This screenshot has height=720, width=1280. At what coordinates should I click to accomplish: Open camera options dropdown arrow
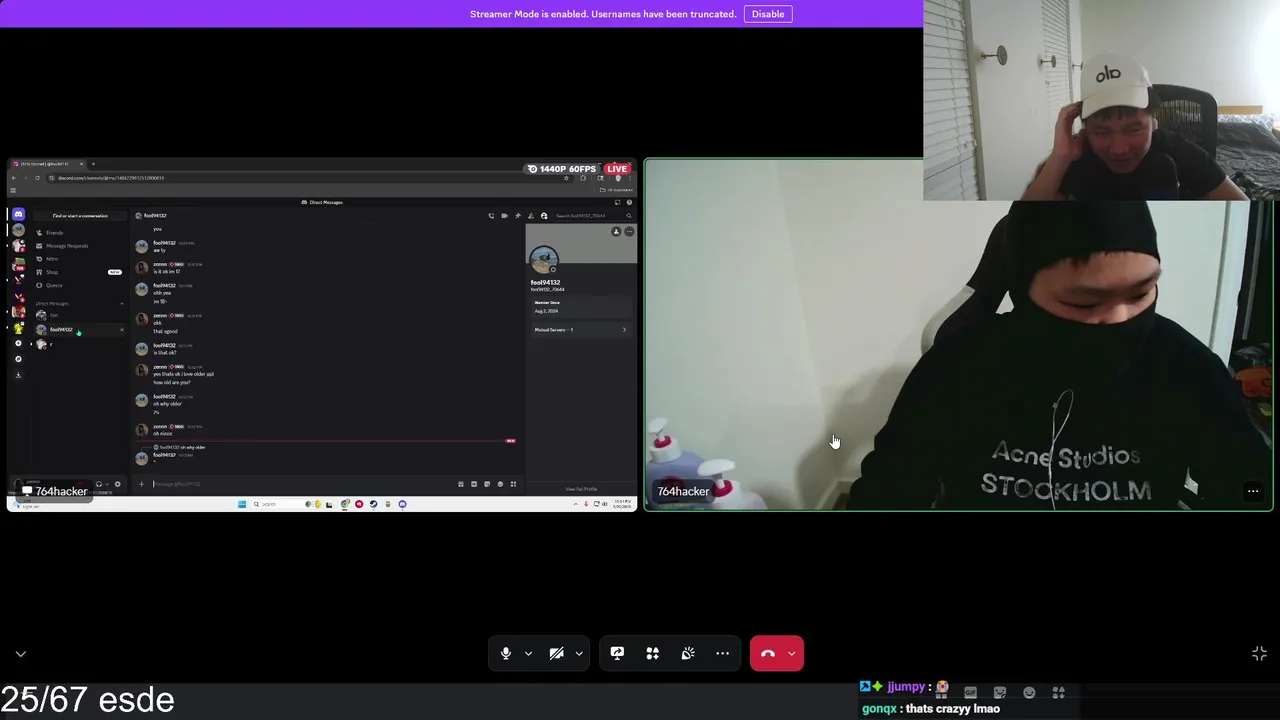[x=579, y=653]
